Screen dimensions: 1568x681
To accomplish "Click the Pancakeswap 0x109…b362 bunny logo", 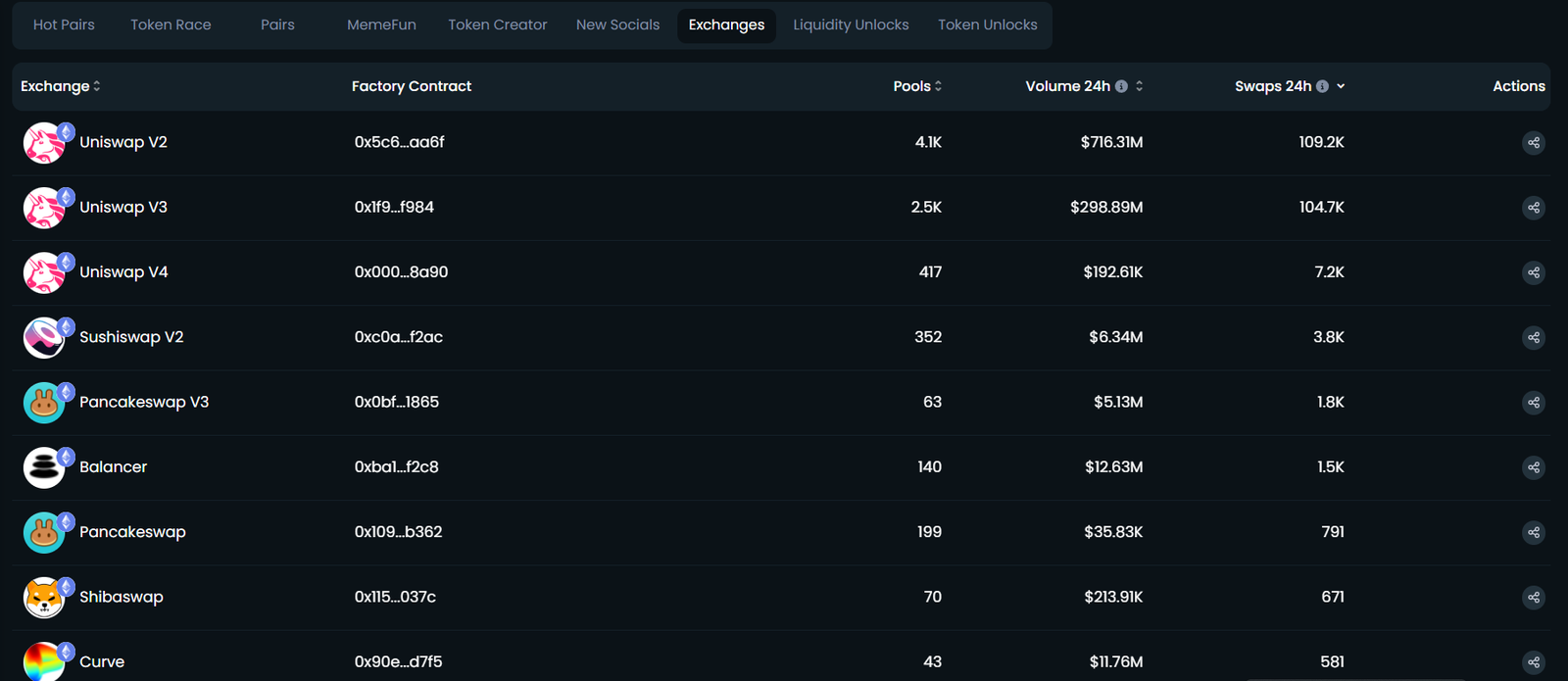I will (44, 533).
